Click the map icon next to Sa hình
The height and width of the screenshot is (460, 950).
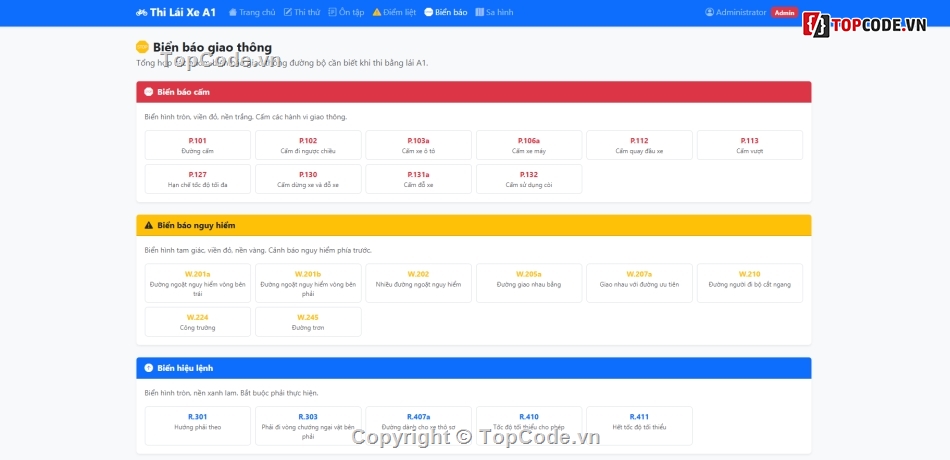(480, 12)
